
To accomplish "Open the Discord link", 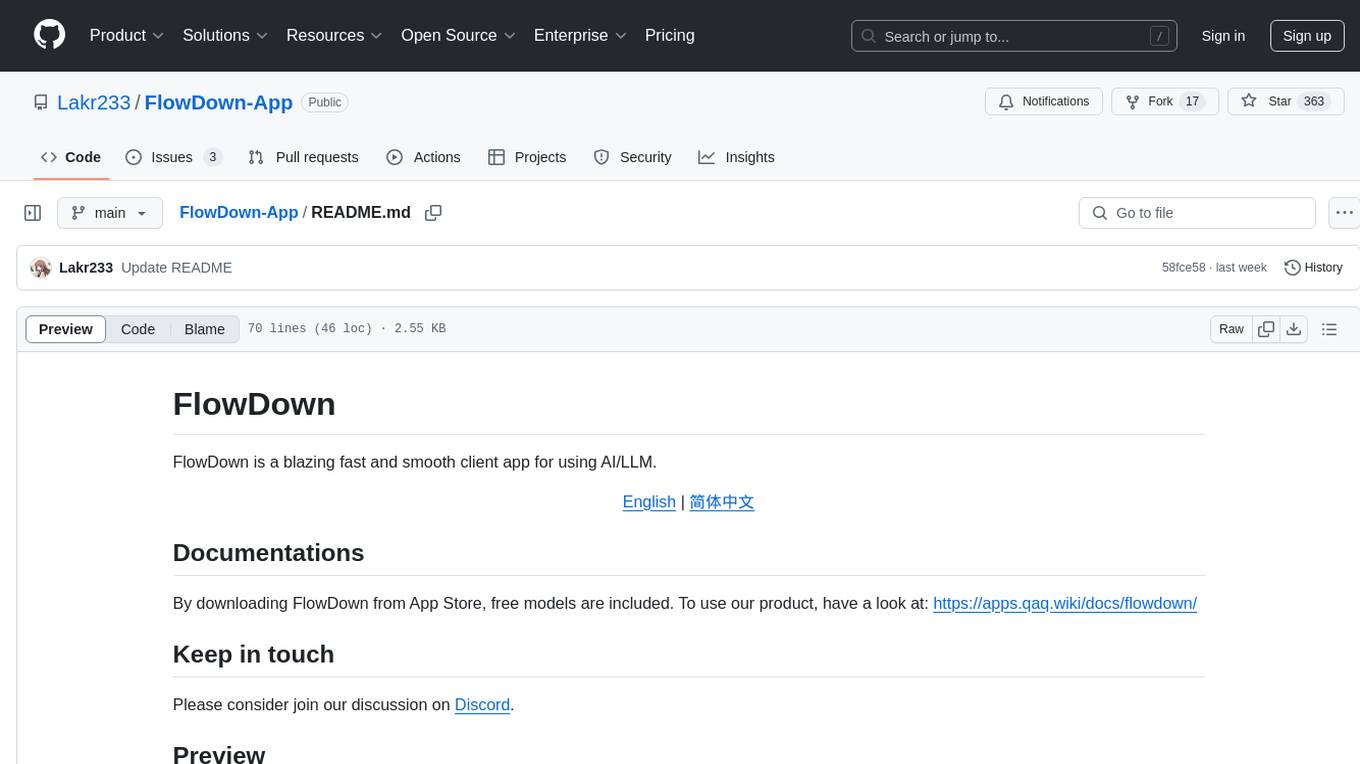I will pos(482,704).
